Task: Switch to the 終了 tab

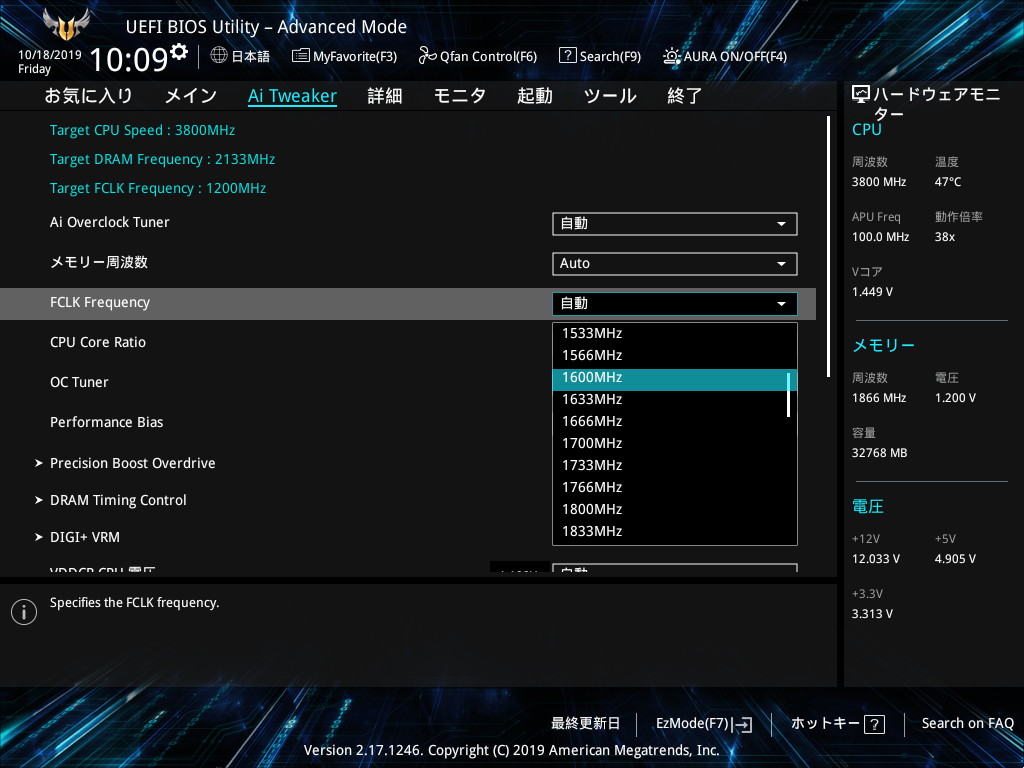Action: [684, 96]
